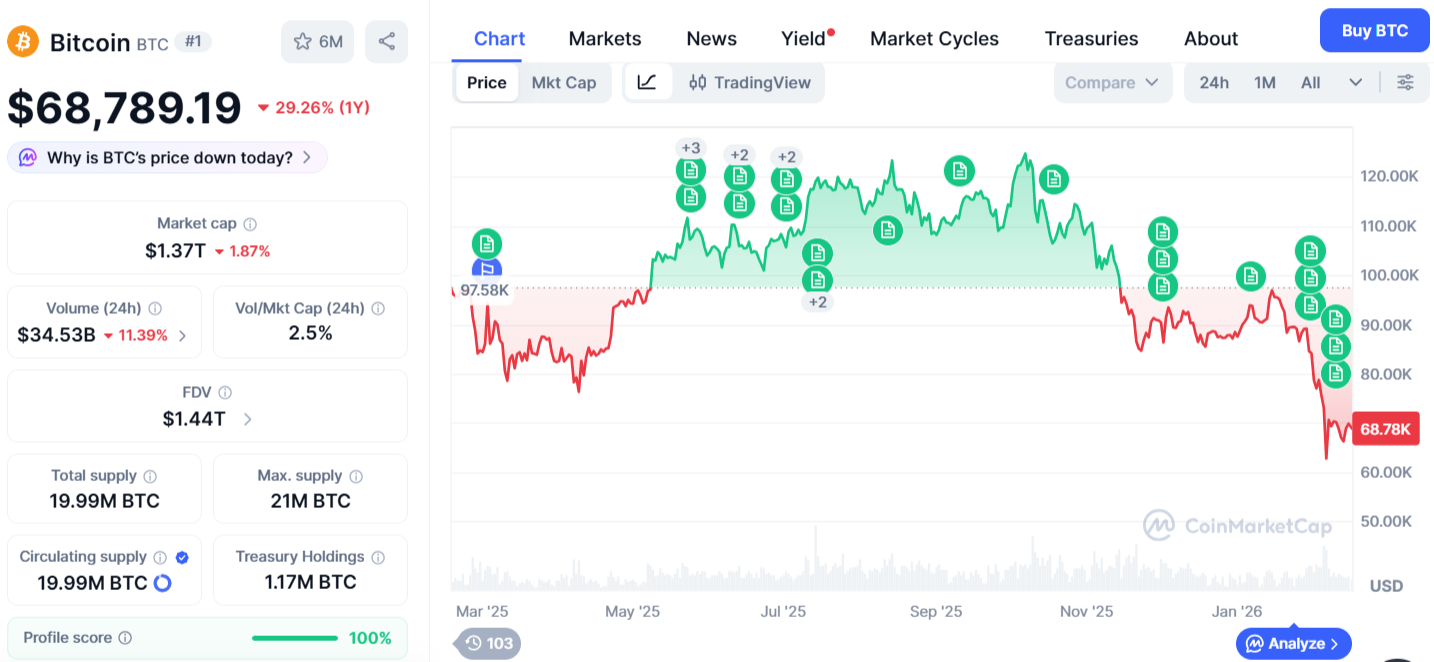Click the chart history clock icon showing 103
Viewport: 1434px width, 662px height.
point(486,644)
